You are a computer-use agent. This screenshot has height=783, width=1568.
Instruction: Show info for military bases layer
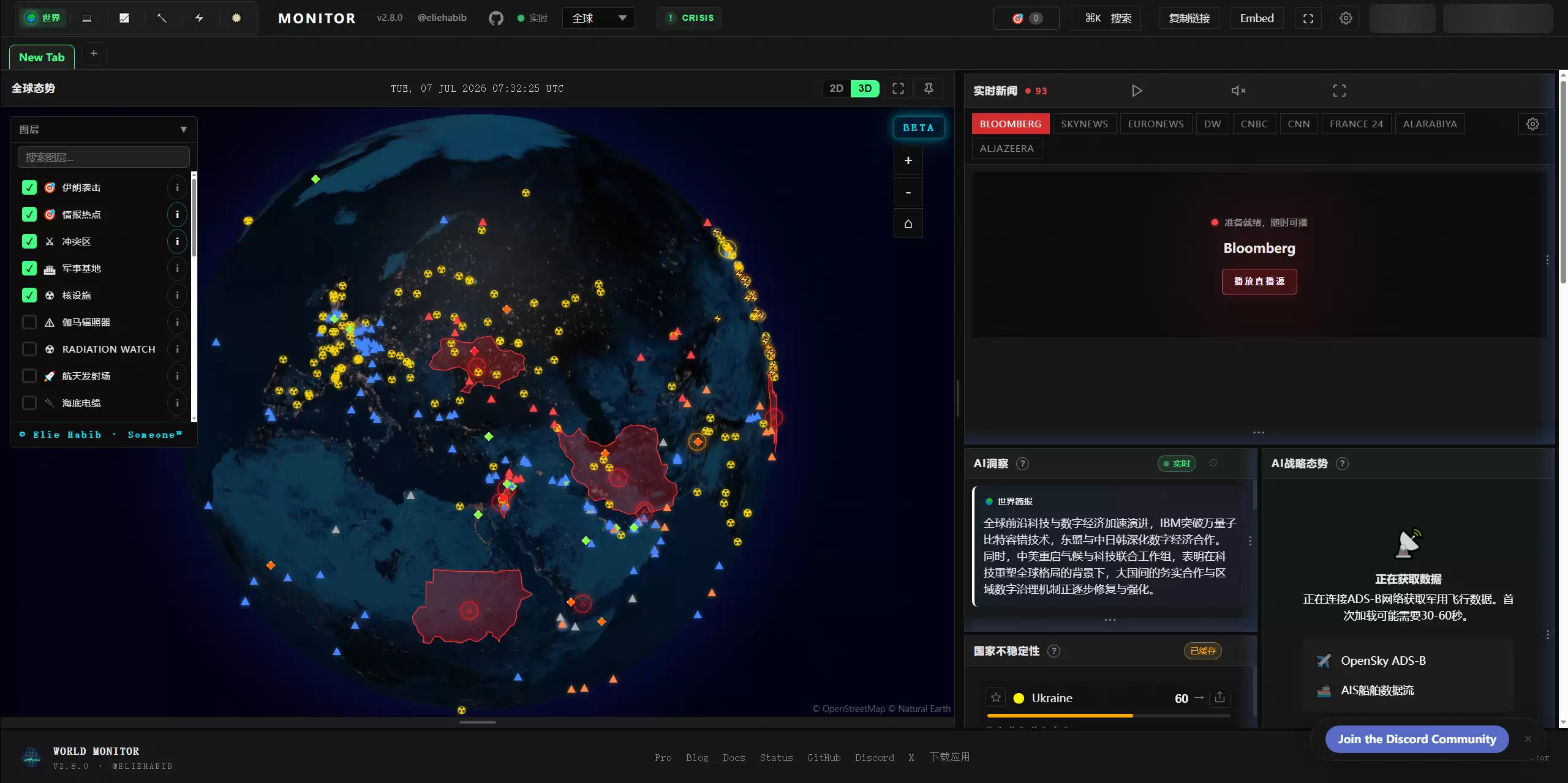click(x=177, y=269)
